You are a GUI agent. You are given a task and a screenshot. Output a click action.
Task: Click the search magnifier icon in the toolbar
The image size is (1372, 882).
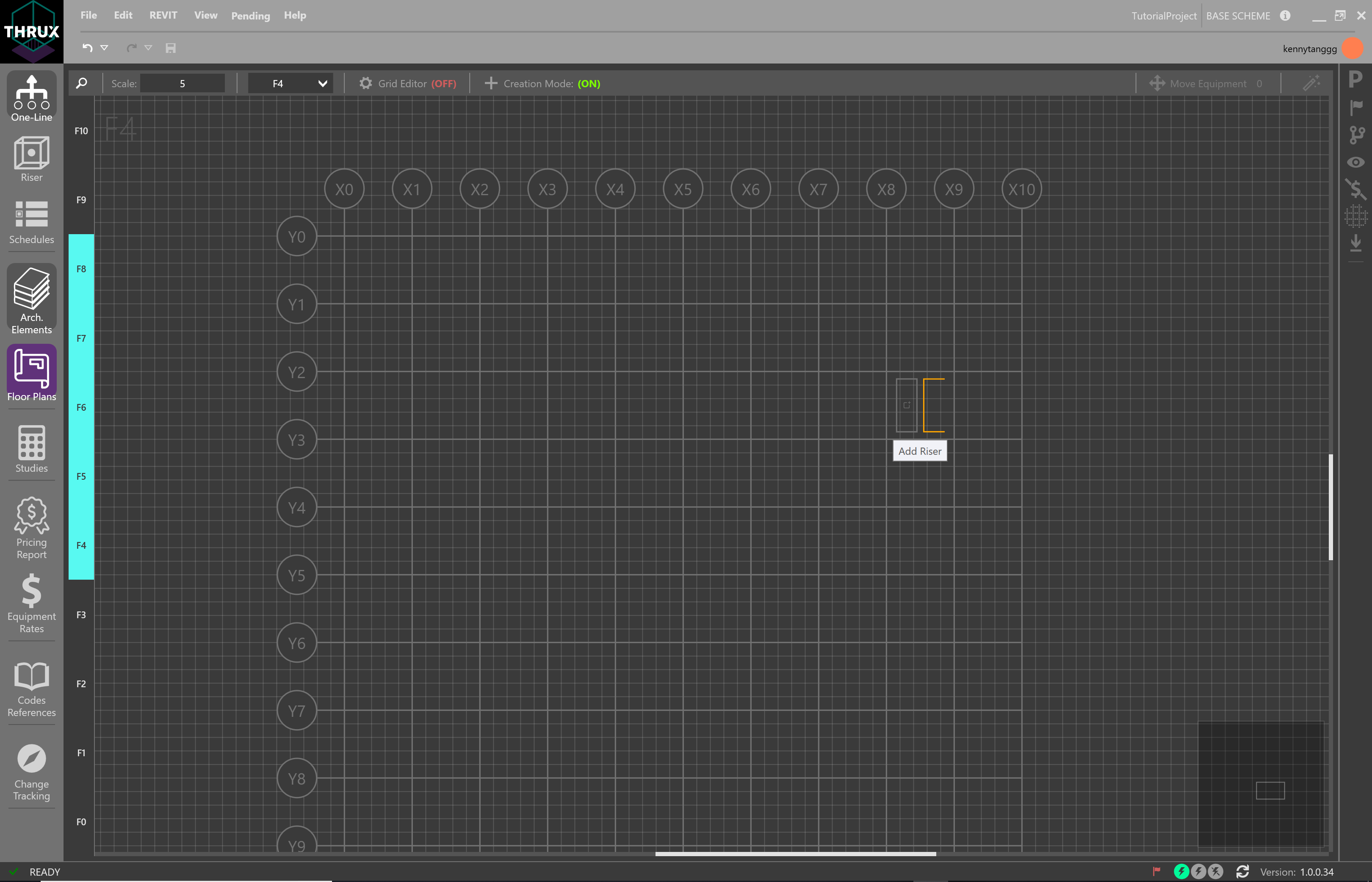pyautogui.click(x=82, y=83)
